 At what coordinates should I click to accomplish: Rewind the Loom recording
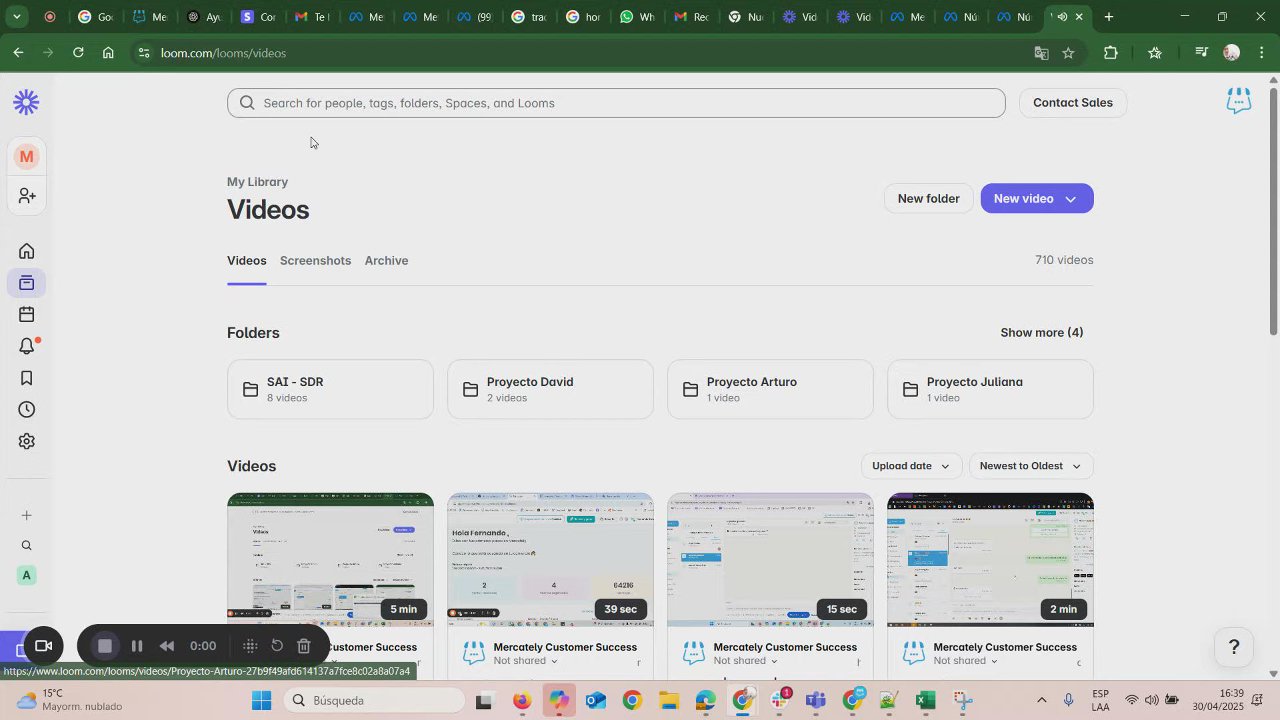[167, 646]
